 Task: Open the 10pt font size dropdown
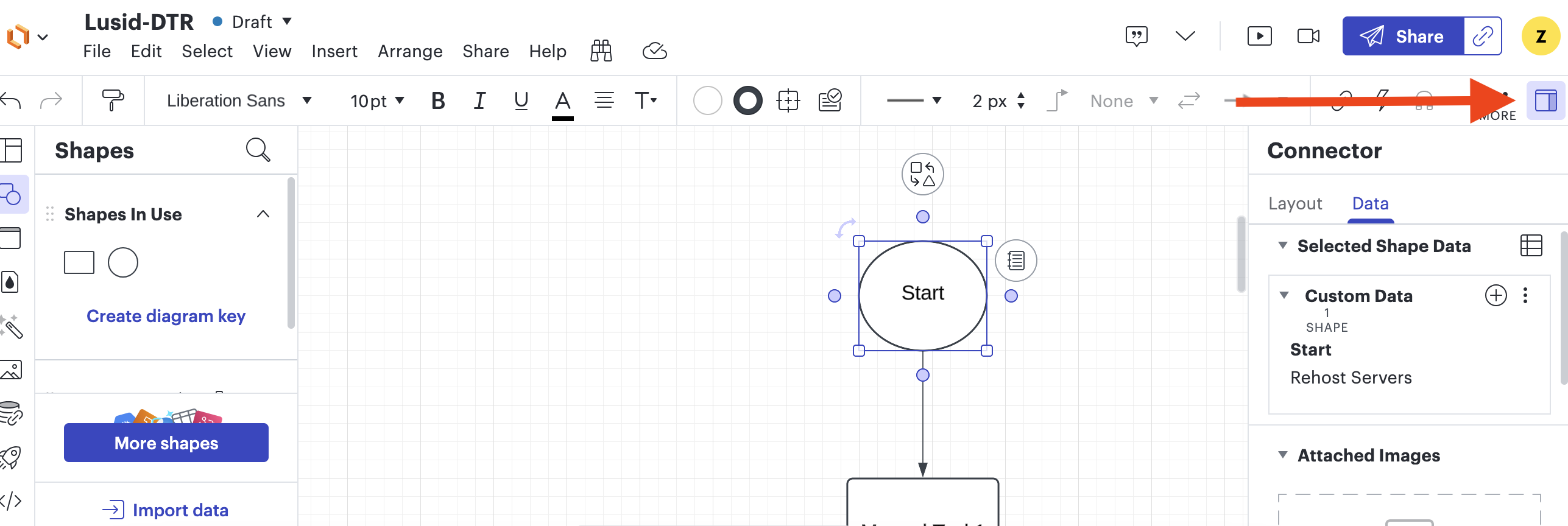click(377, 100)
